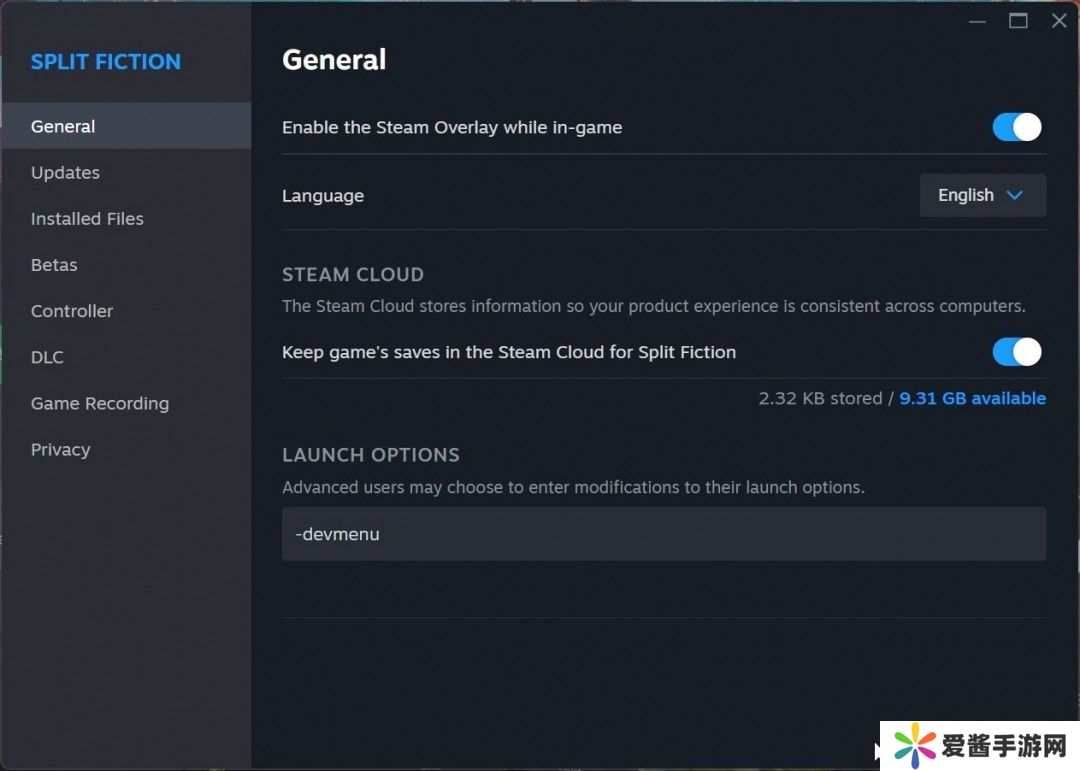
Task: Show the DLC section
Action: [47, 357]
